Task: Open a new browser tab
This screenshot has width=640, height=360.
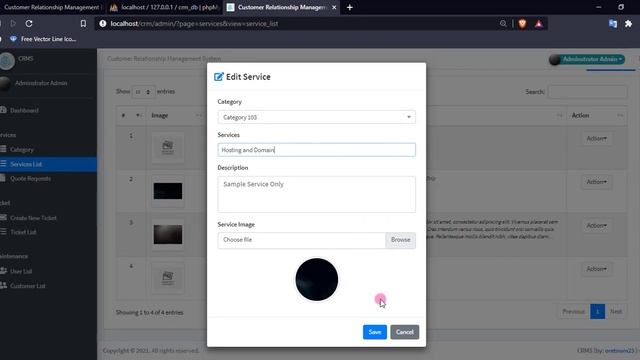Action: pyautogui.click(x=349, y=7)
